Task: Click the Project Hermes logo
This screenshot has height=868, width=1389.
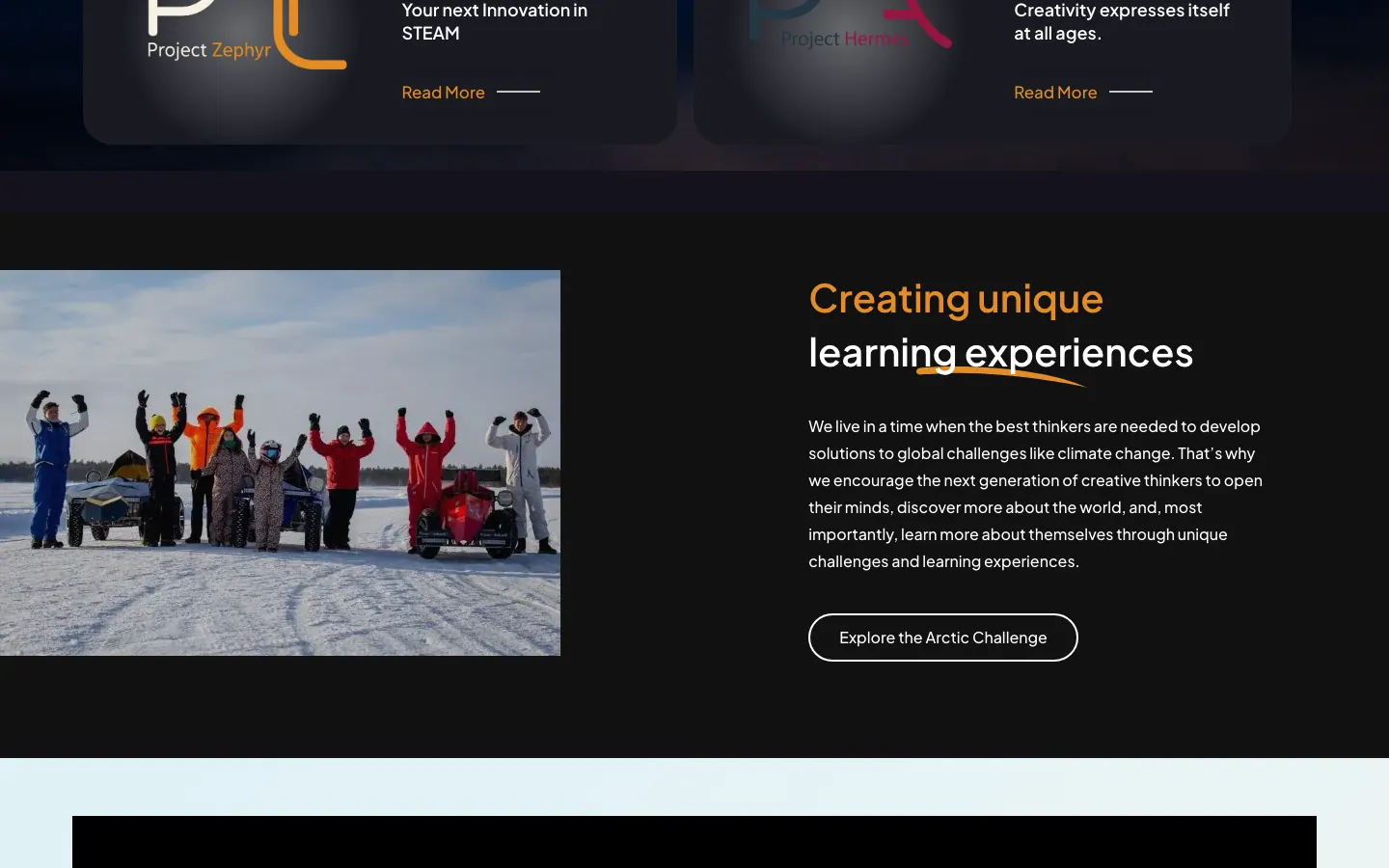Action: (851, 25)
